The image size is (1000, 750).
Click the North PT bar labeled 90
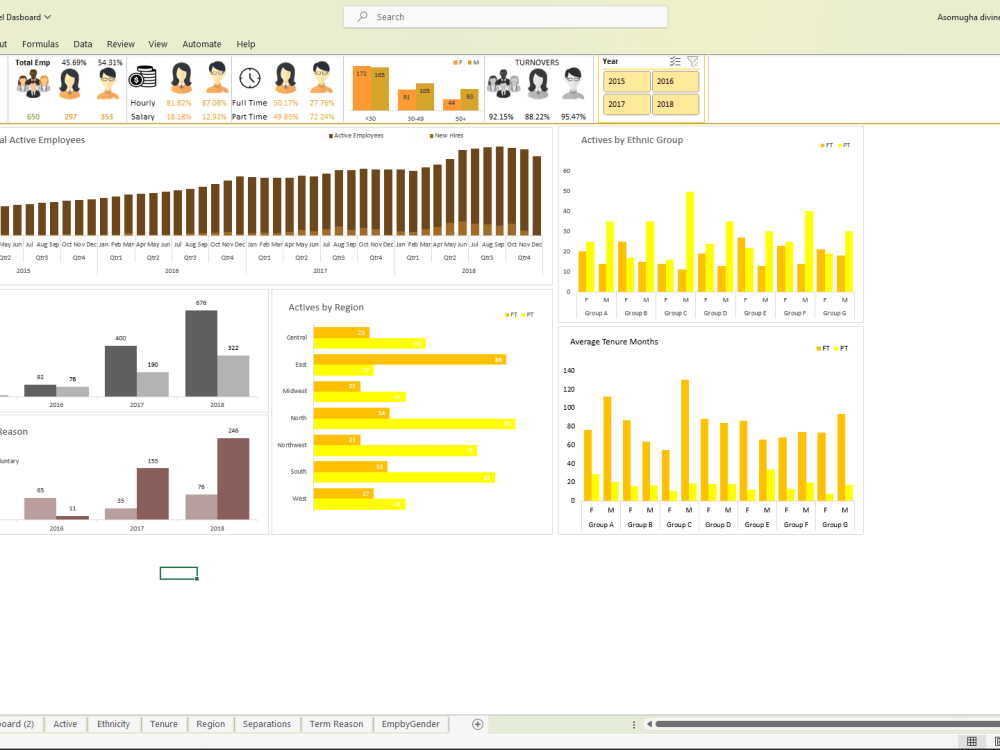[x=415, y=423]
